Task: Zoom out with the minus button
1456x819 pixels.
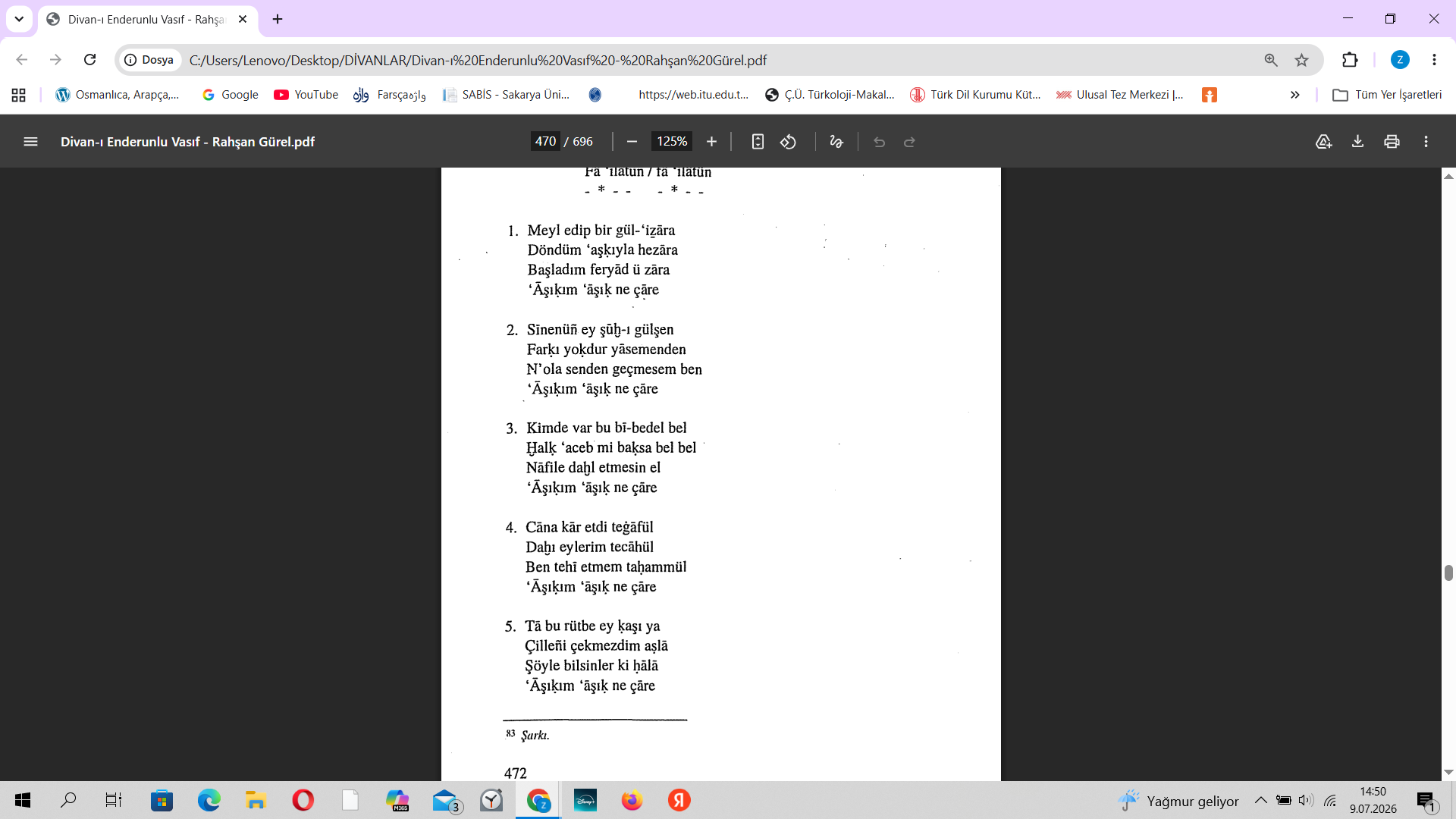Action: (x=632, y=142)
